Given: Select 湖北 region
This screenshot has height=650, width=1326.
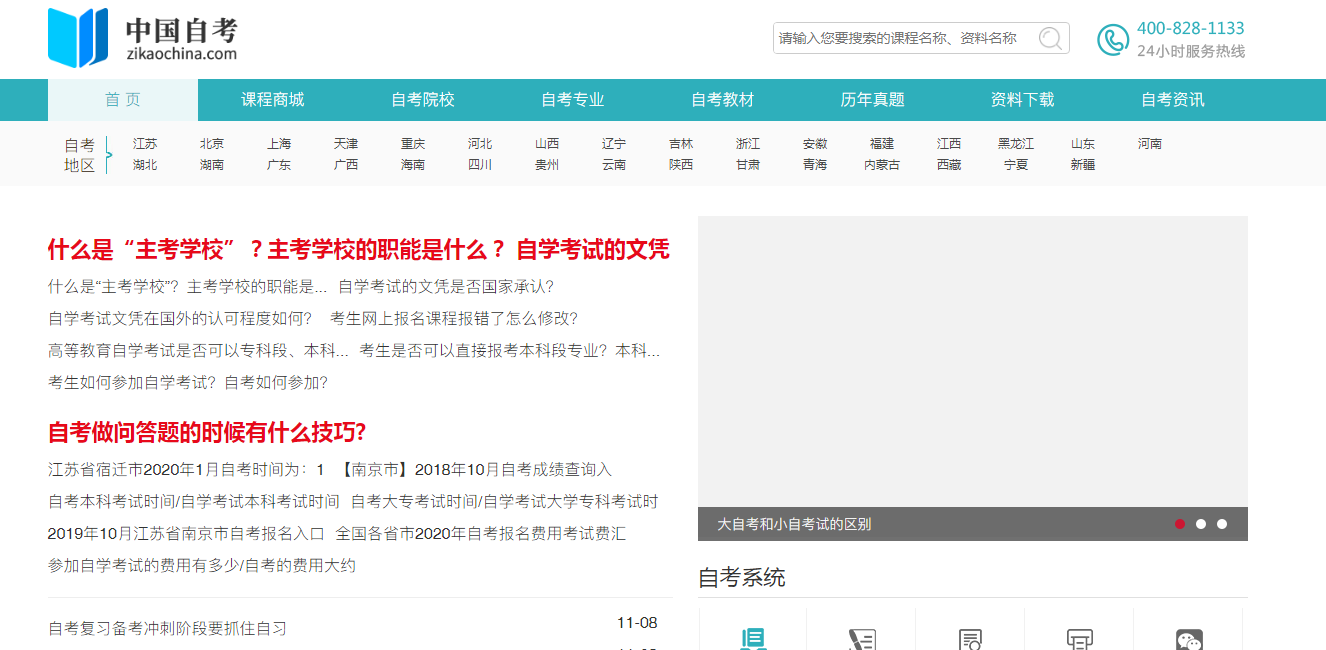Looking at the screenshot, I should tap(145, 165).
